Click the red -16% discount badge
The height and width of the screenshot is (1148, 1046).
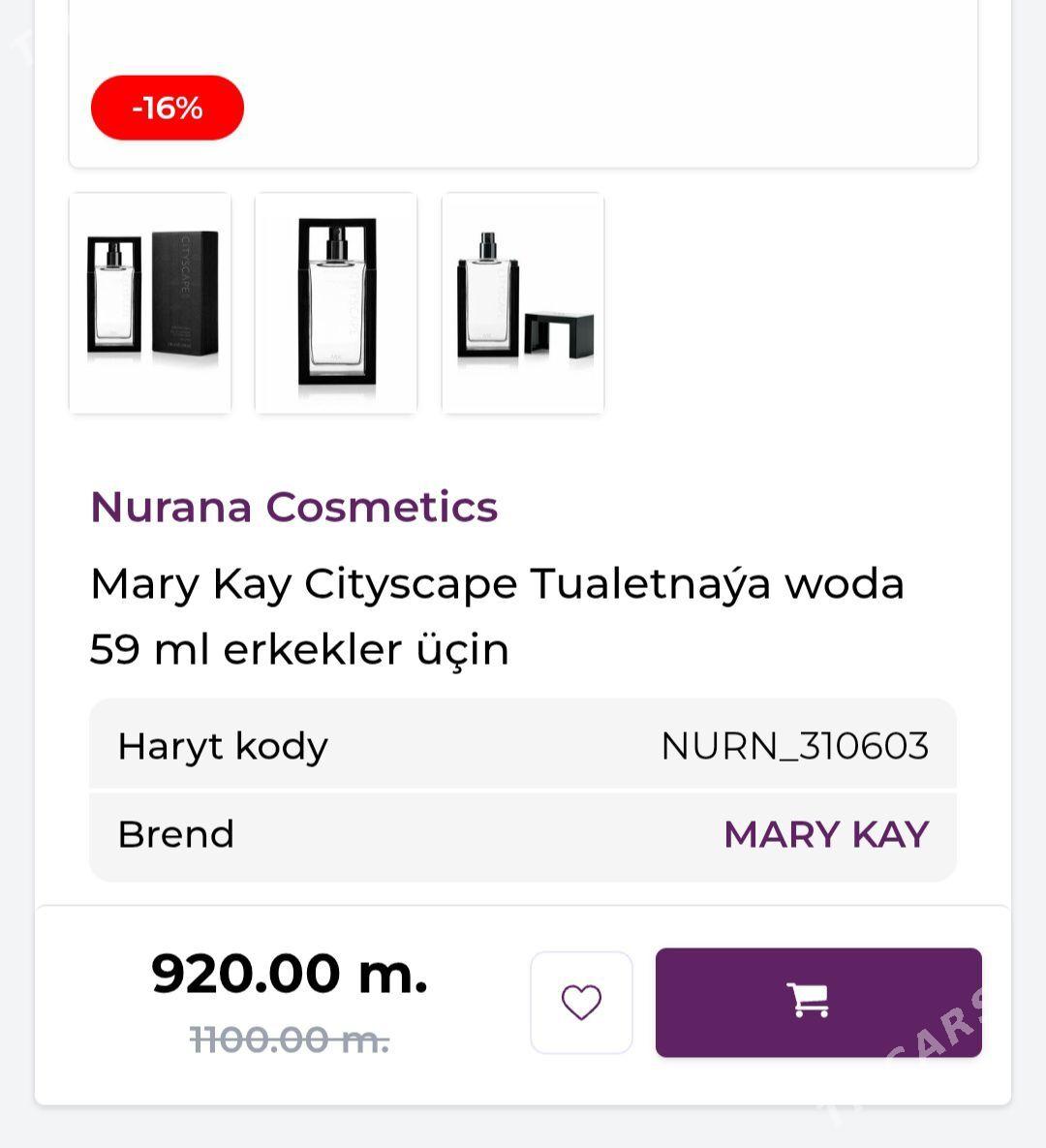point(167,108)
